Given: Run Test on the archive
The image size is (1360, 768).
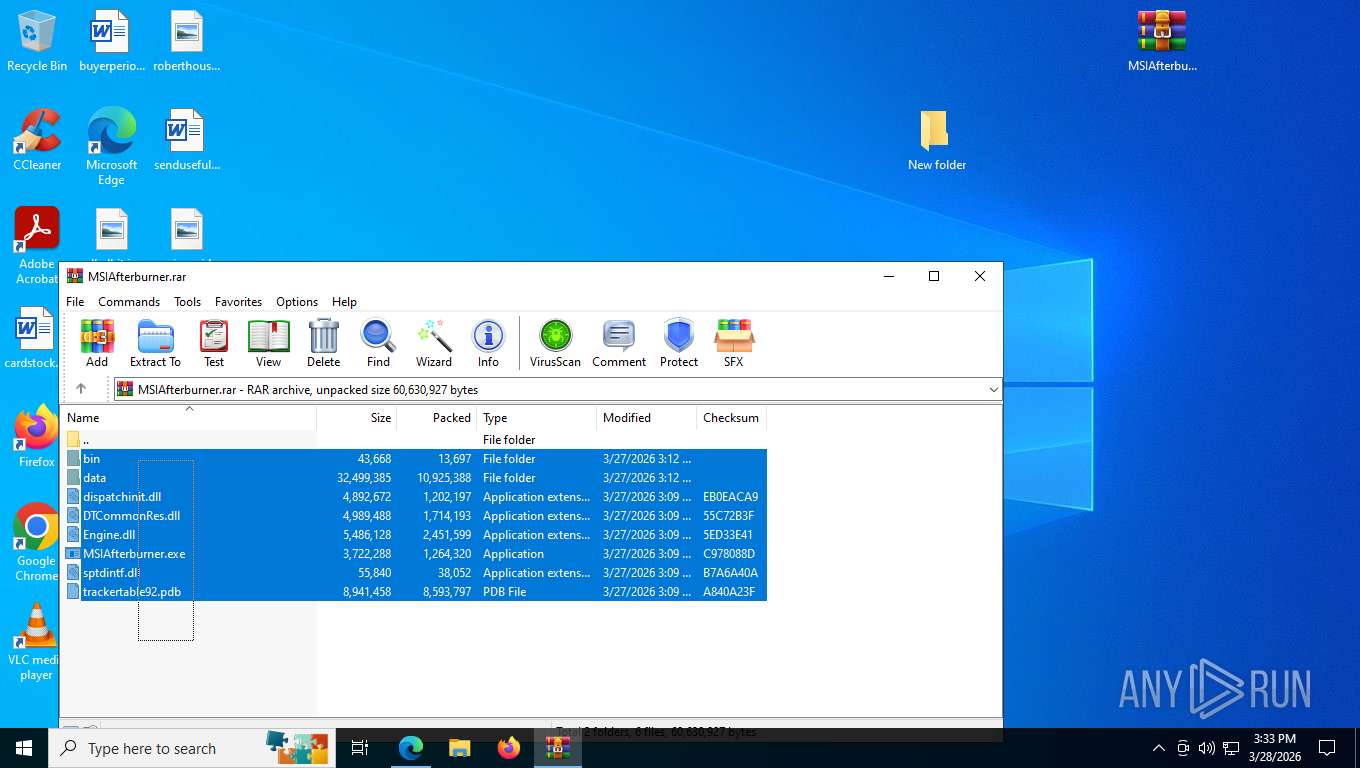Looking at the screenshot, I should coord(214,344).
